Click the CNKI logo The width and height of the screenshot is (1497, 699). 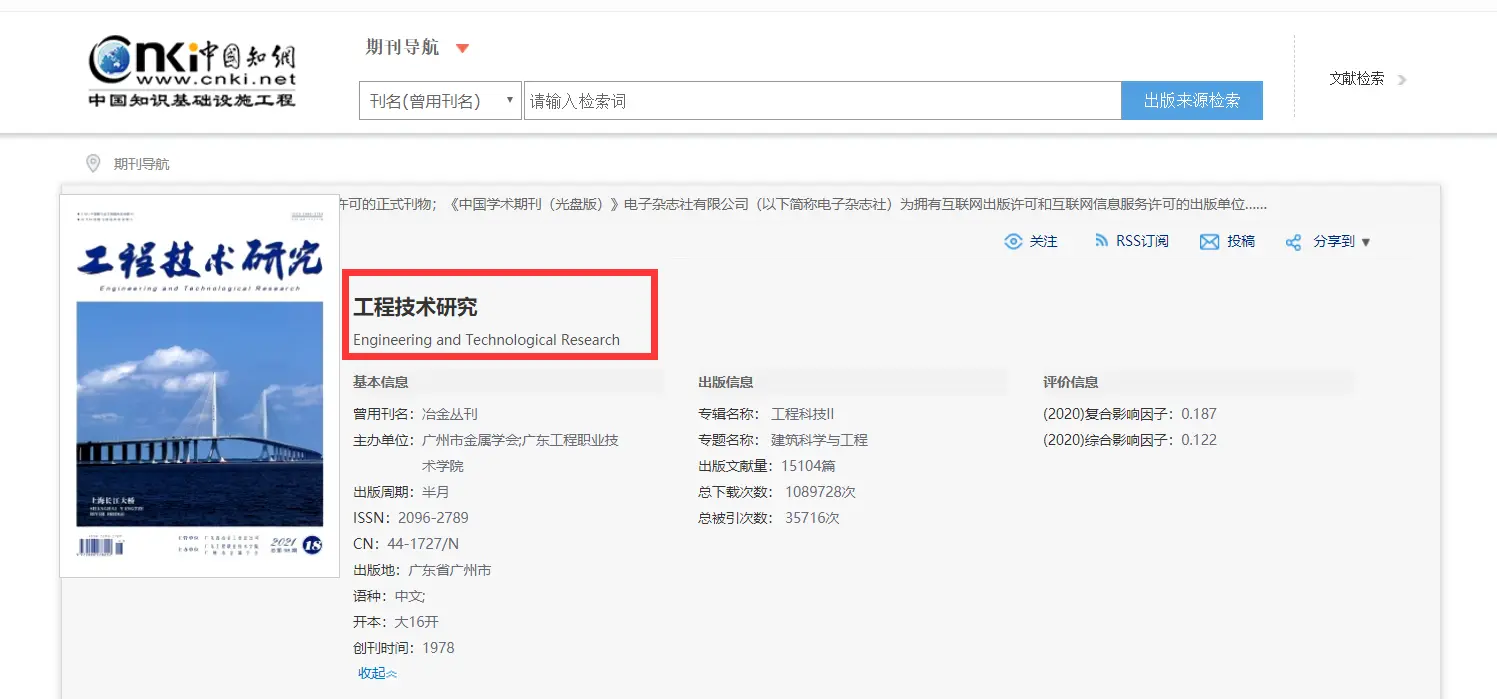tap(192, 71)
